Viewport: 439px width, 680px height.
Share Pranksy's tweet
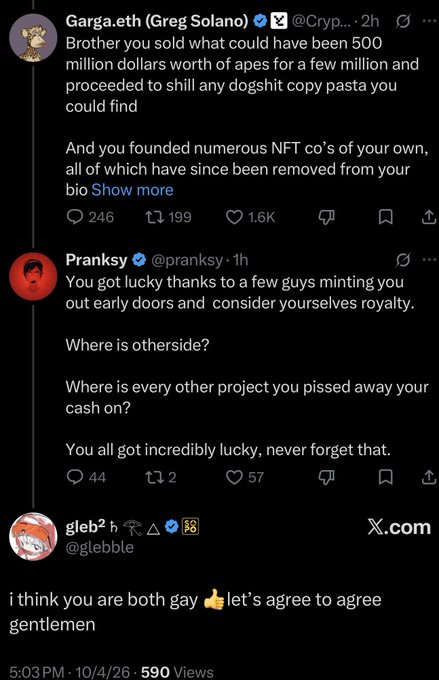click(x=429, y=477)
